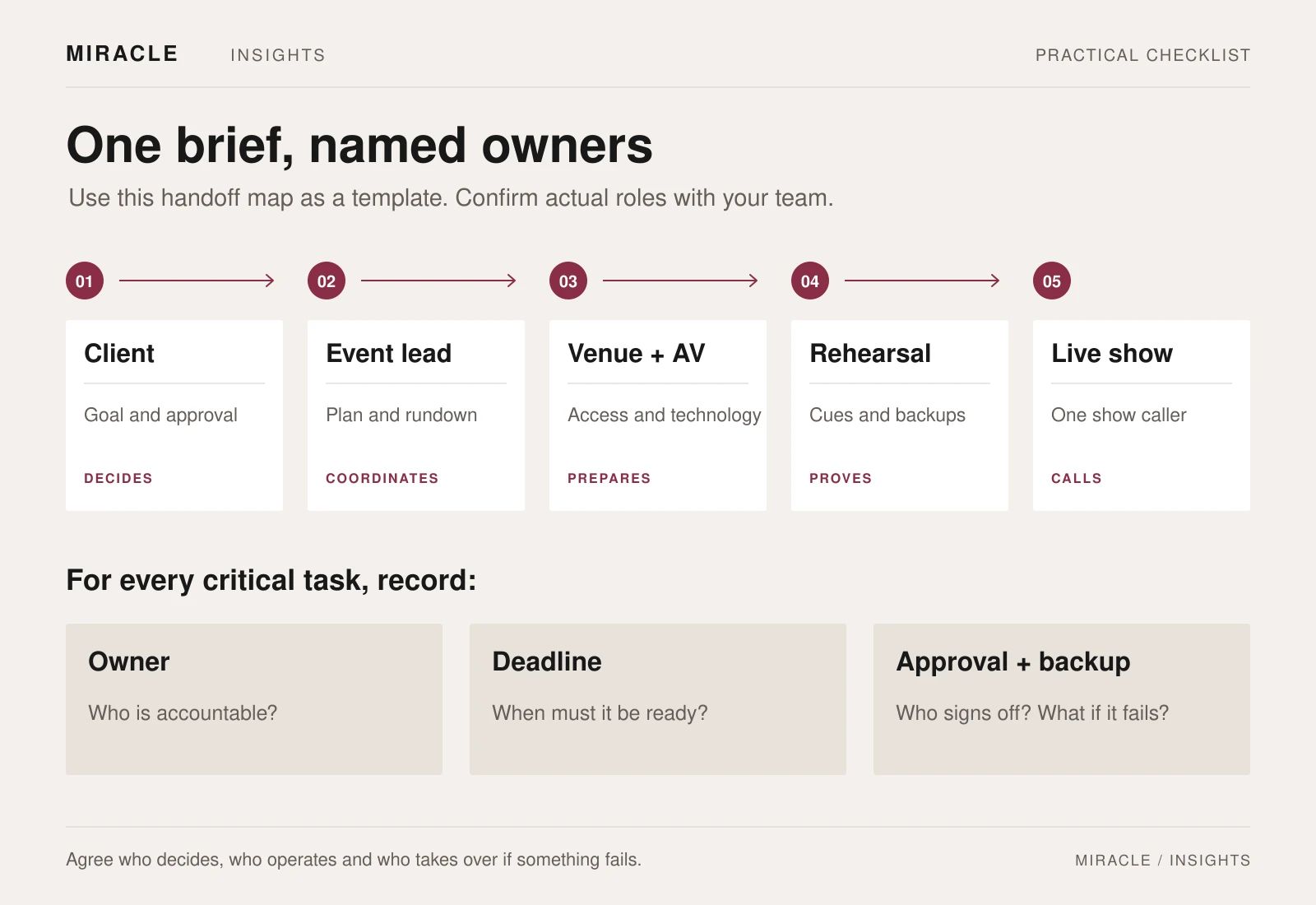Click the PROVES label
This screenshot has height=905, width=1316.
point(841,479)
